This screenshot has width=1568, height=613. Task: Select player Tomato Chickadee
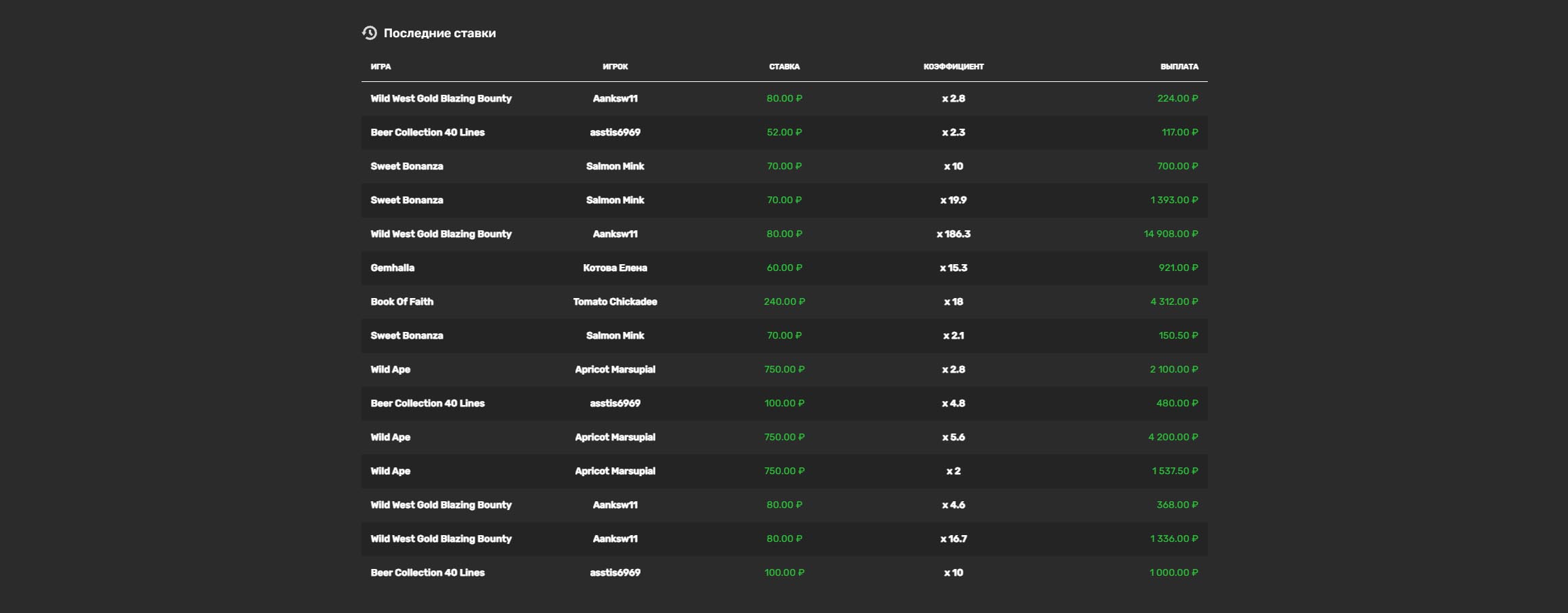pos(615,301)
